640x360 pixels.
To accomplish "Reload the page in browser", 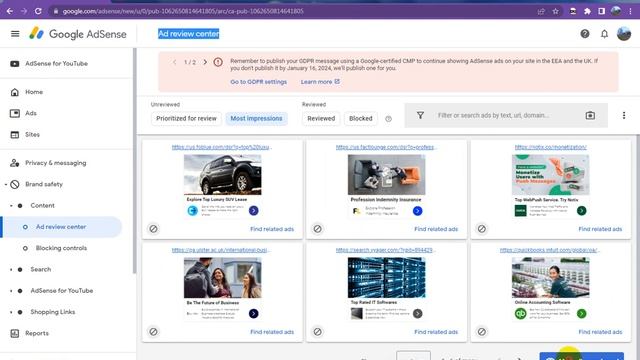I will [38, 11].
